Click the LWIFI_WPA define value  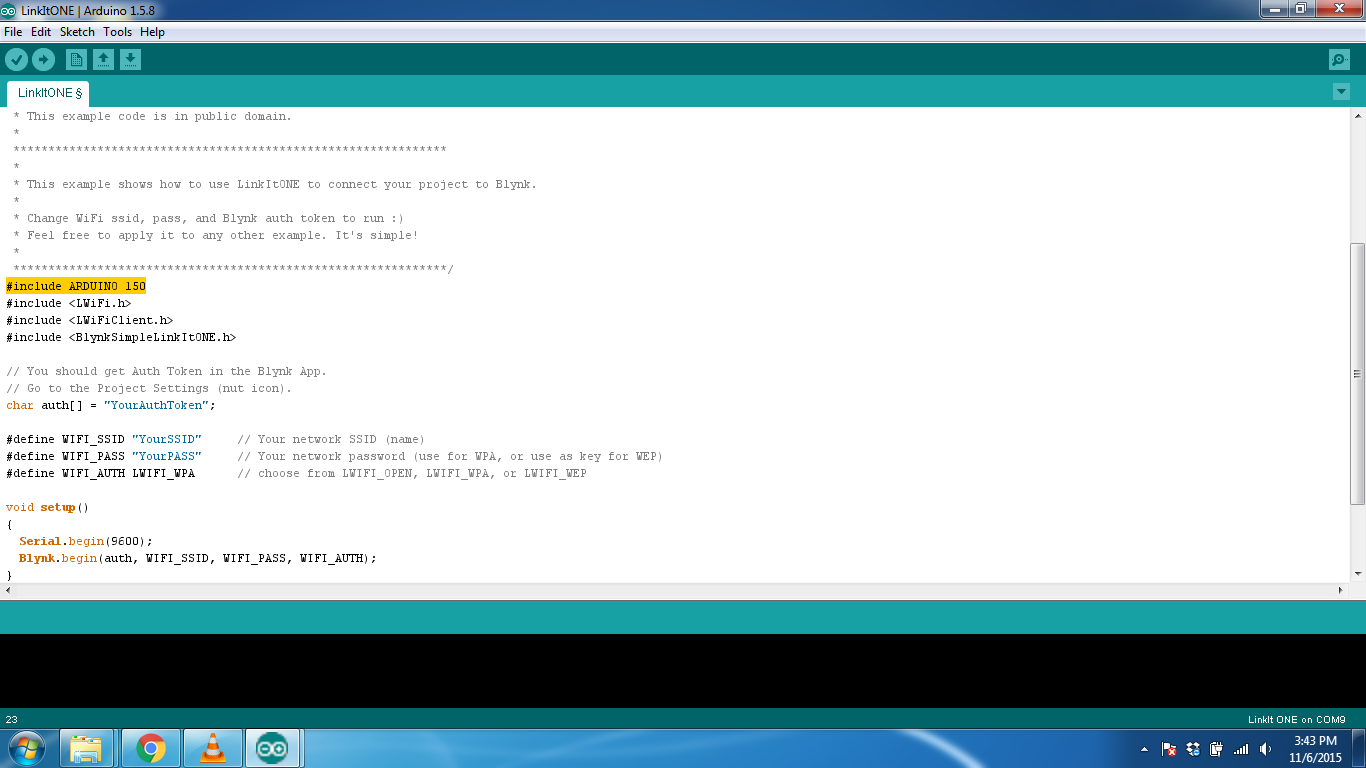coord(163,473)
